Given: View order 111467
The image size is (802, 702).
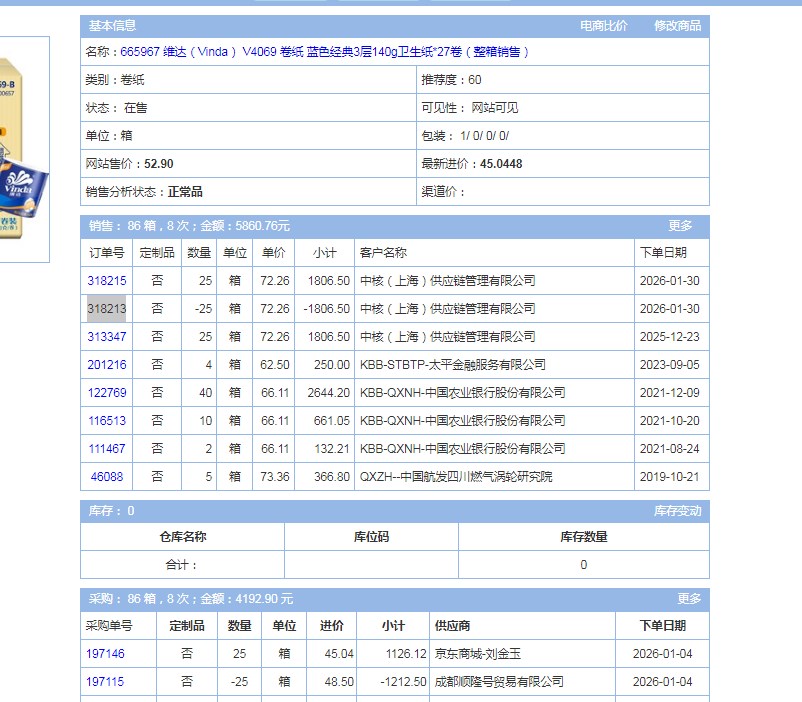Looking at the screenshot, I should (107, 449).
